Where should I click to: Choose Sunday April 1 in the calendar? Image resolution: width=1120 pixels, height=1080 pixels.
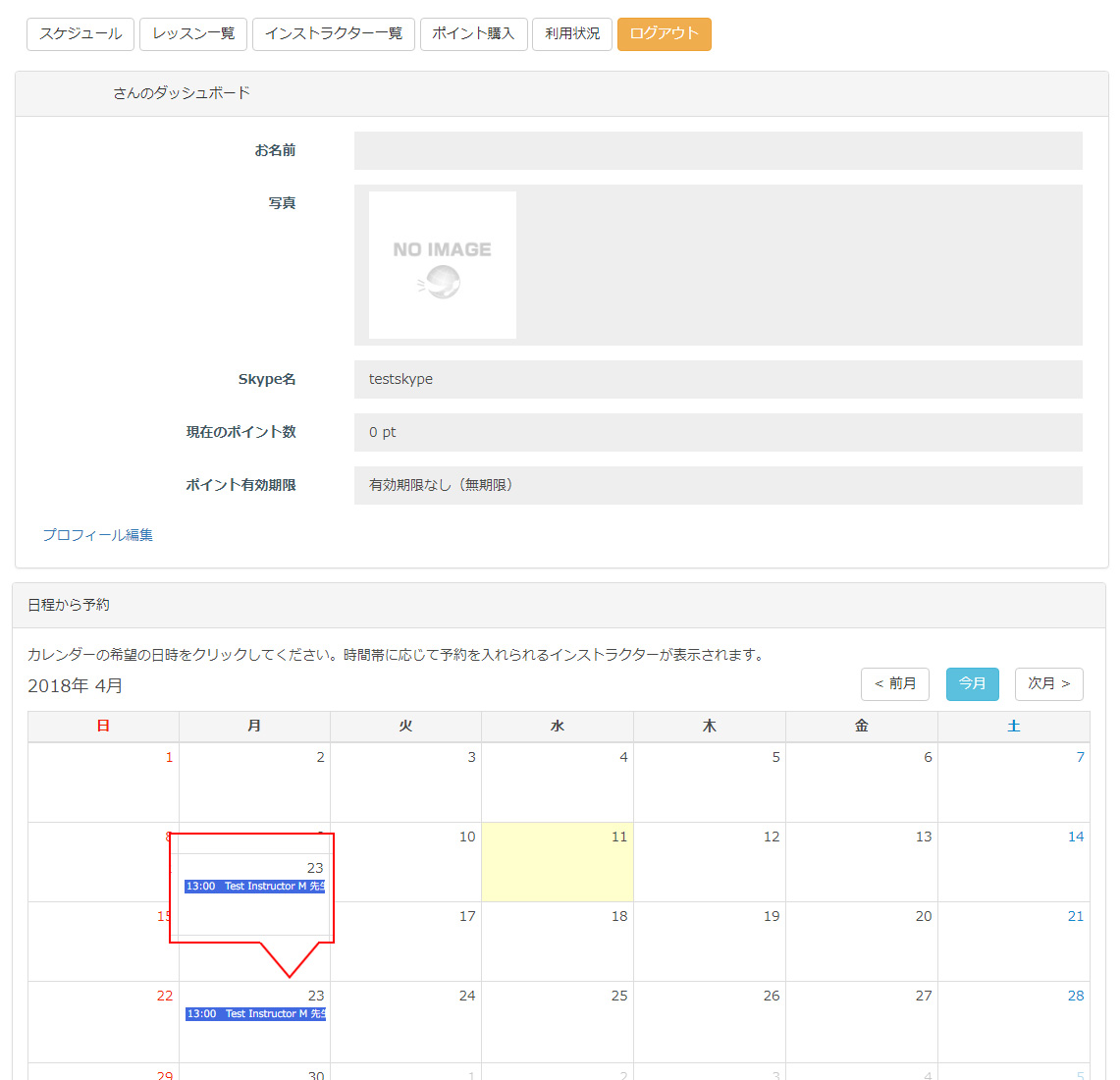(x=104, y=783)
